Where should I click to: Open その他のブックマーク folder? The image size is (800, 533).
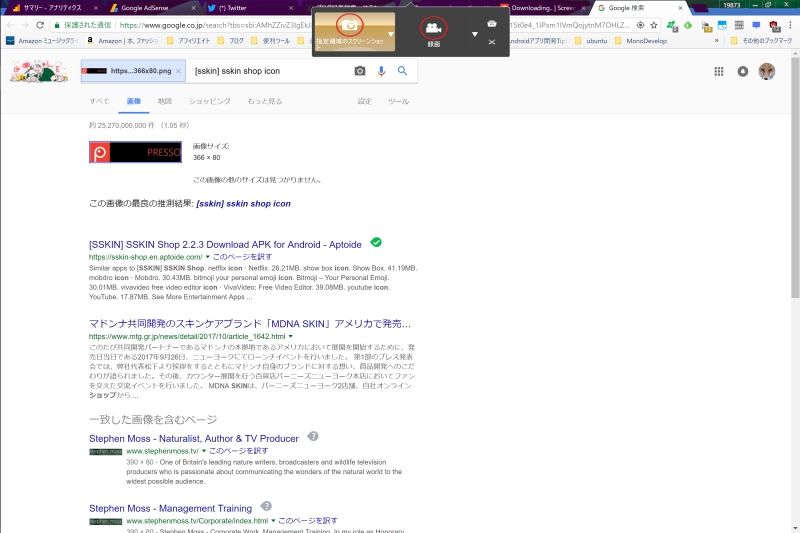[761, 41]
